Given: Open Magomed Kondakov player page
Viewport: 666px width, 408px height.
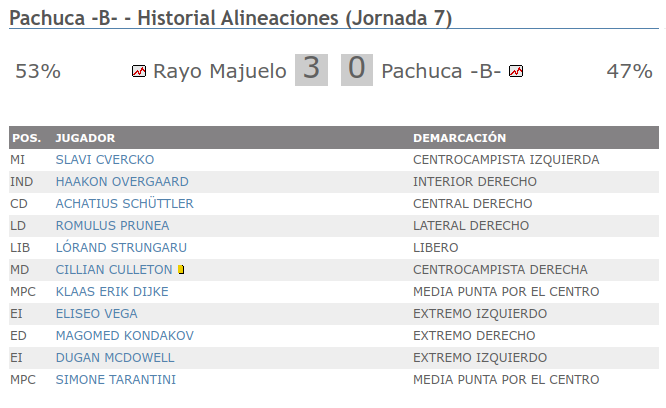Looking at the screenshot, I should tap(125, 336).
